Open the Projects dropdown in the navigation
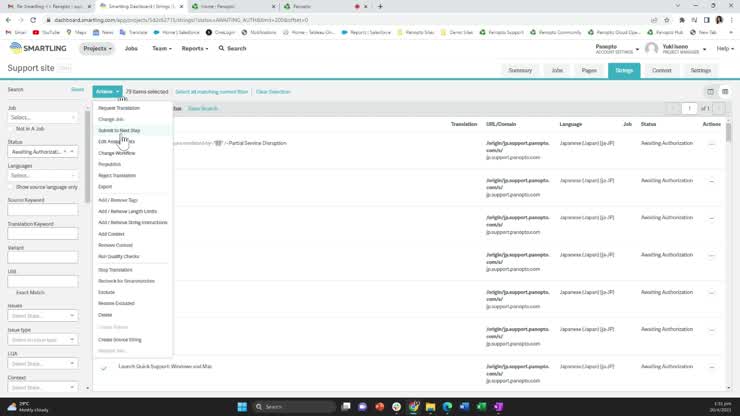 (97, 48)
